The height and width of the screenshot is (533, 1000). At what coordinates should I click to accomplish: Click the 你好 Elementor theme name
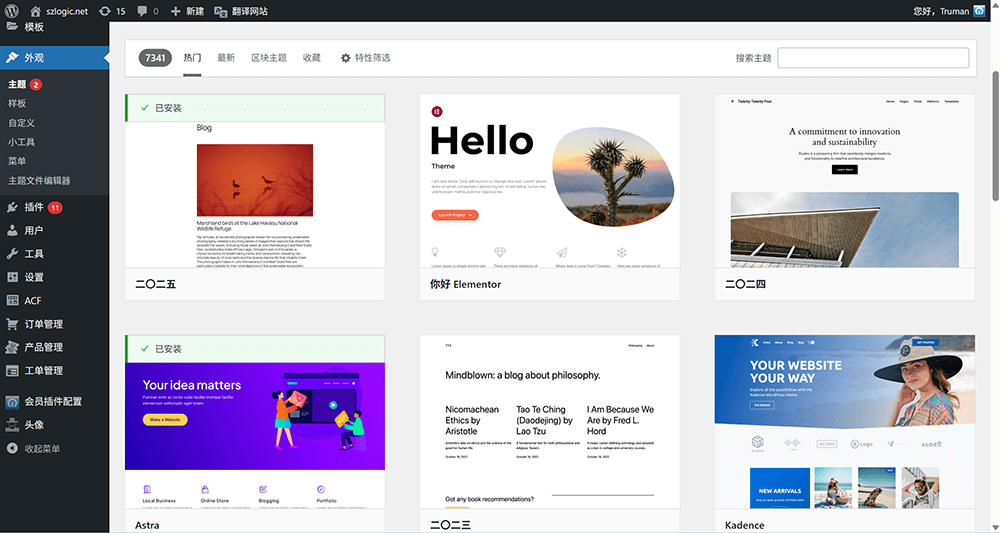pyautogui.click(x=466, y=284)
